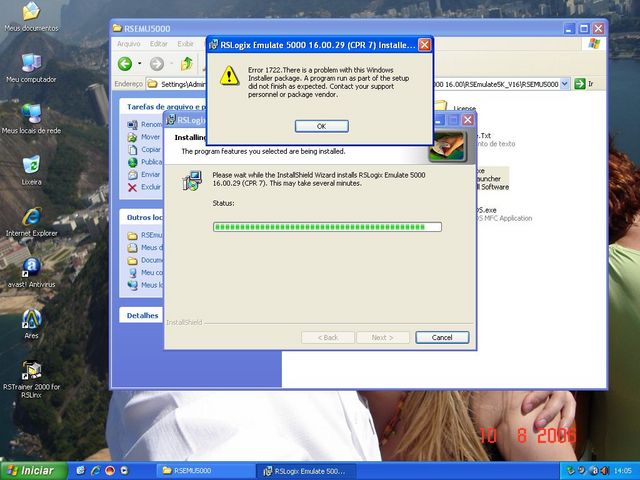Switch to RSLogix Emulate 500... taskbar button
The height and width of the screenshot is (480, 640).
(x=306, y=471)
